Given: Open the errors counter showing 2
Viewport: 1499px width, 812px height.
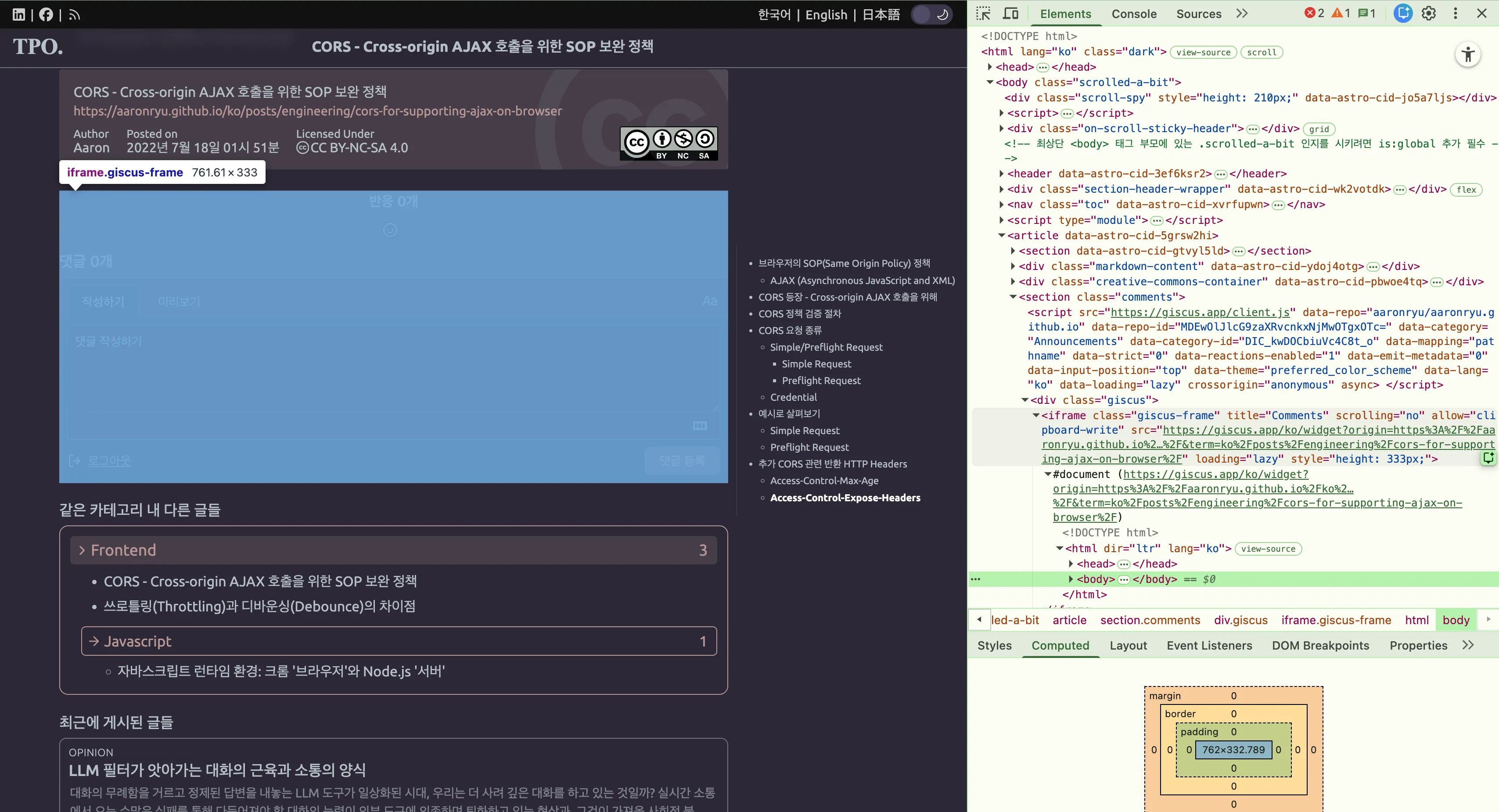Looking at the screenshot, I should 1314,13.
